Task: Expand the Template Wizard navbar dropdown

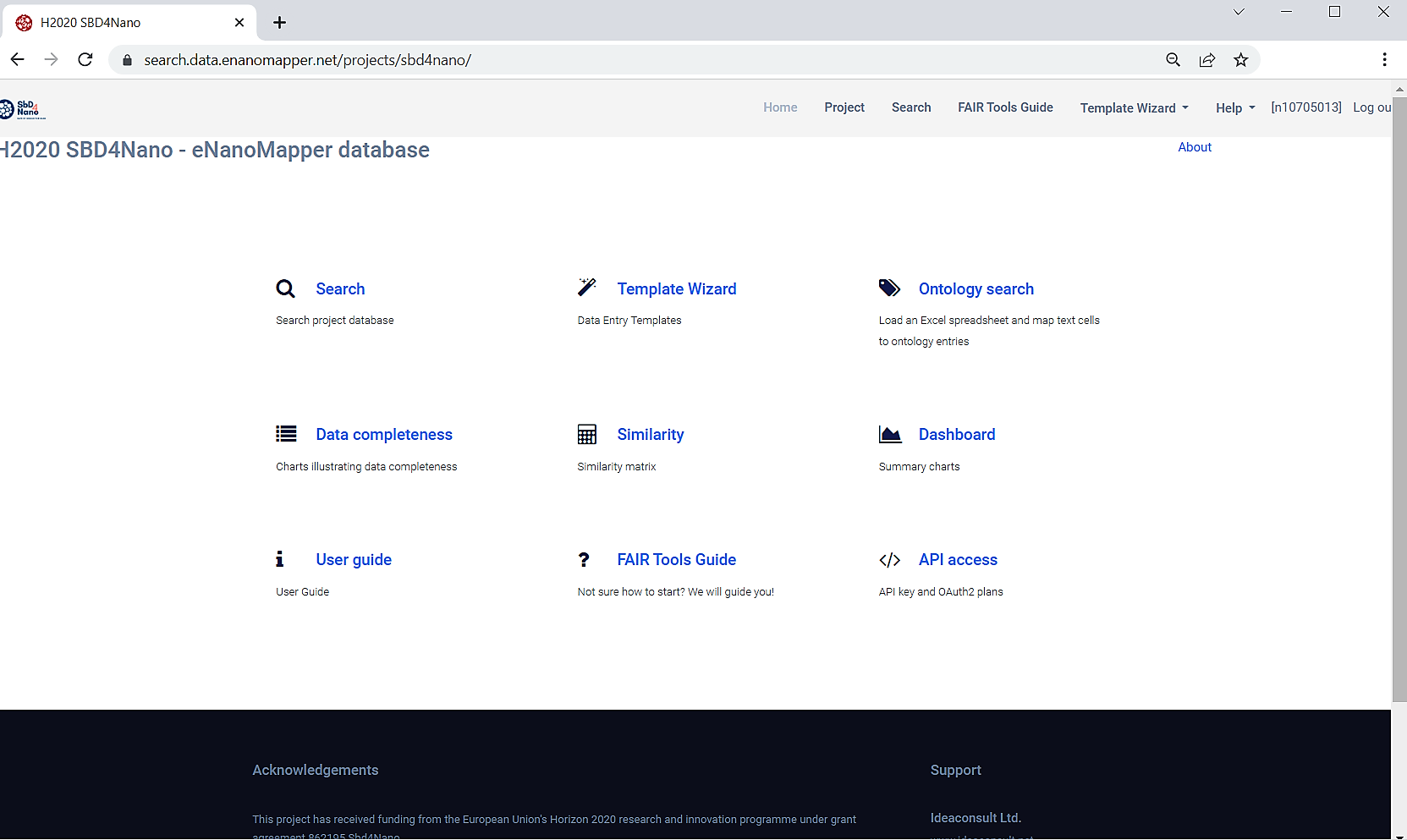Action: [1134, 108]
